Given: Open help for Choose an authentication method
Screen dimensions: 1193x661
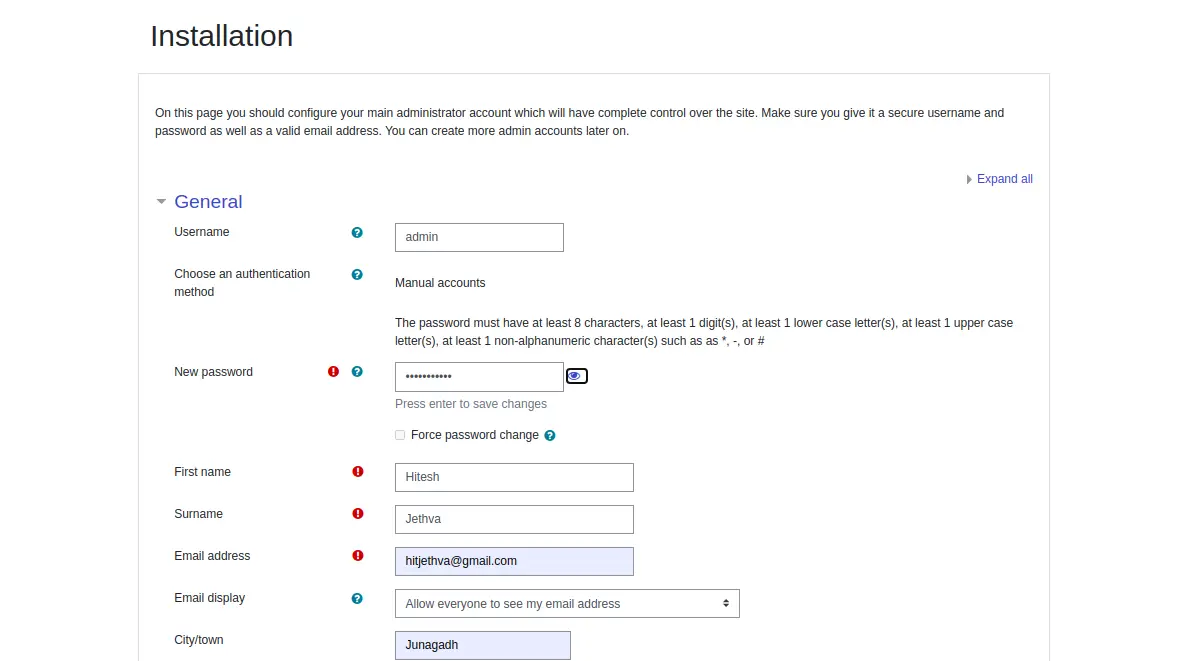Looking at the screenshot, I should coord(357,274).
